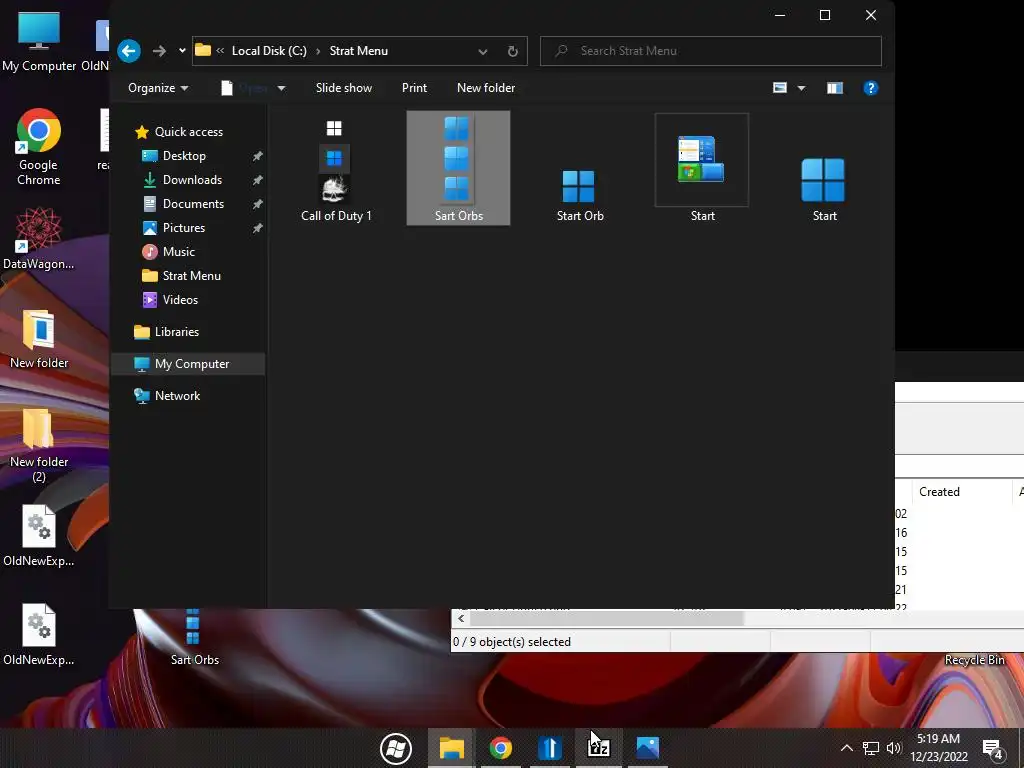Show hidden system tray icons
Viewport: 1024px width, 768px height.
(846, 748)
